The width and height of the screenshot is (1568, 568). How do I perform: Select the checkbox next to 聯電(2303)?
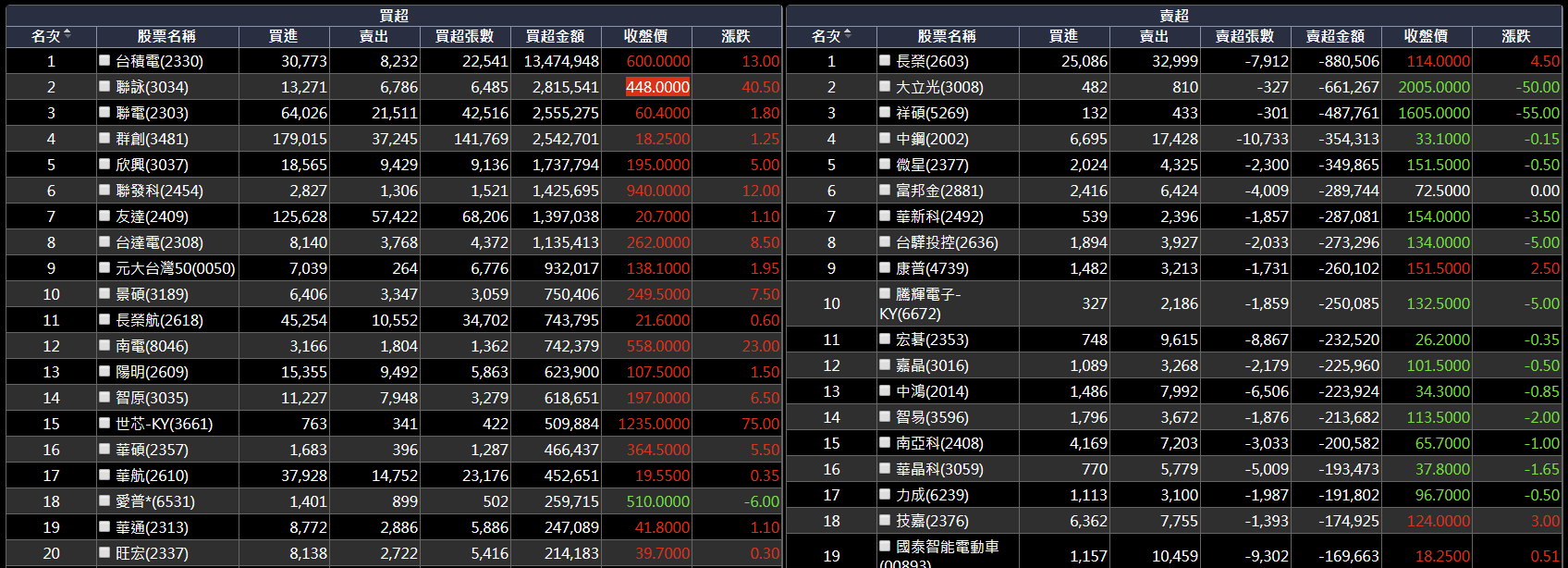click(104, 112)
